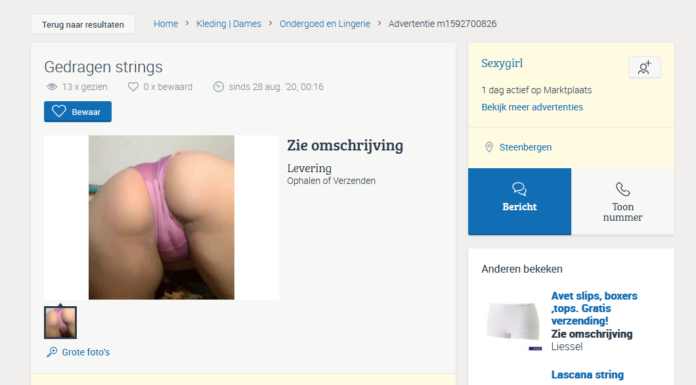
Task: Open the Grote foto's link
Action: tap(86, 352)
